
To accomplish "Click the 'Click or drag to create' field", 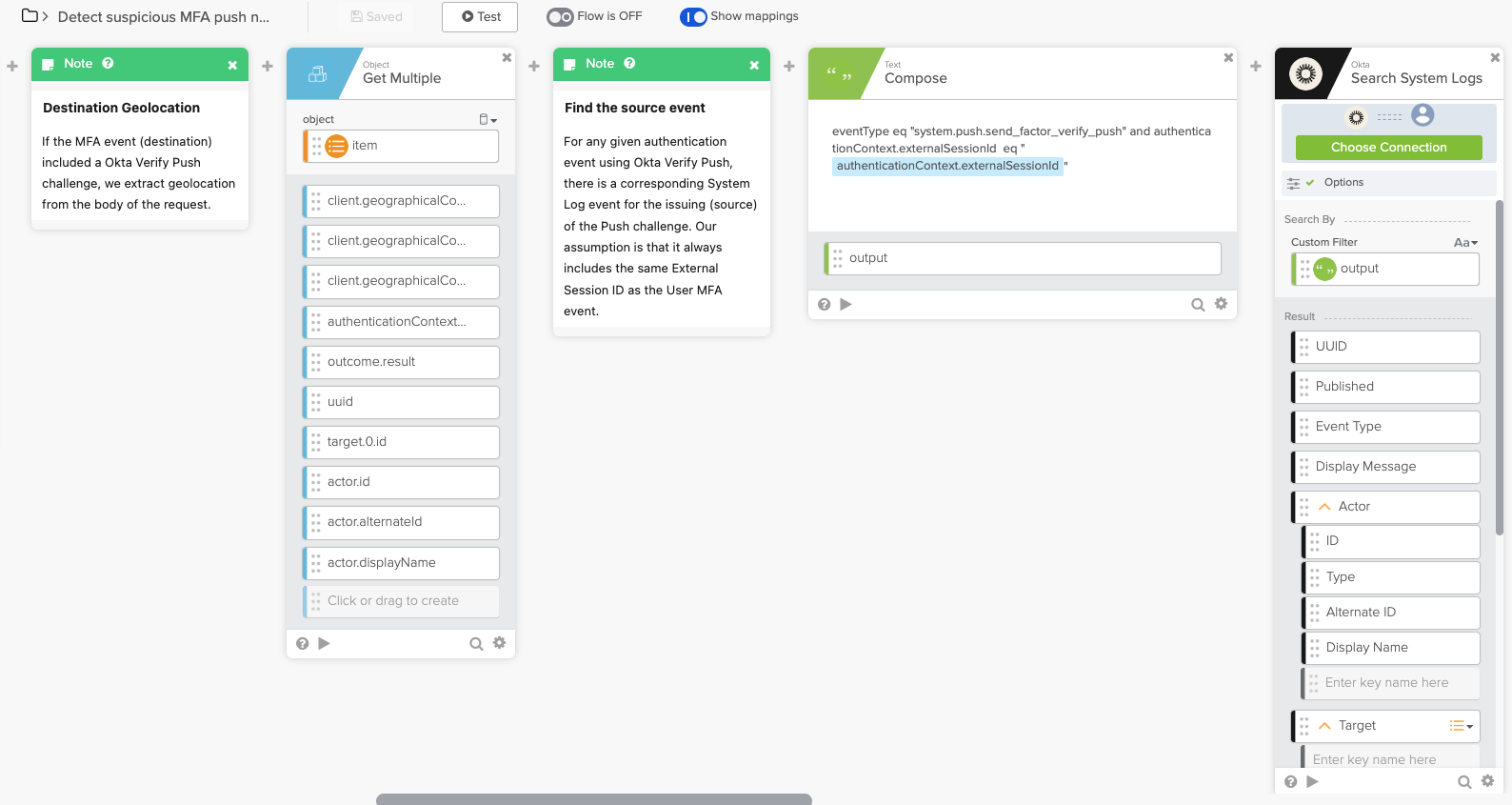I will click(x=401, y=601).
